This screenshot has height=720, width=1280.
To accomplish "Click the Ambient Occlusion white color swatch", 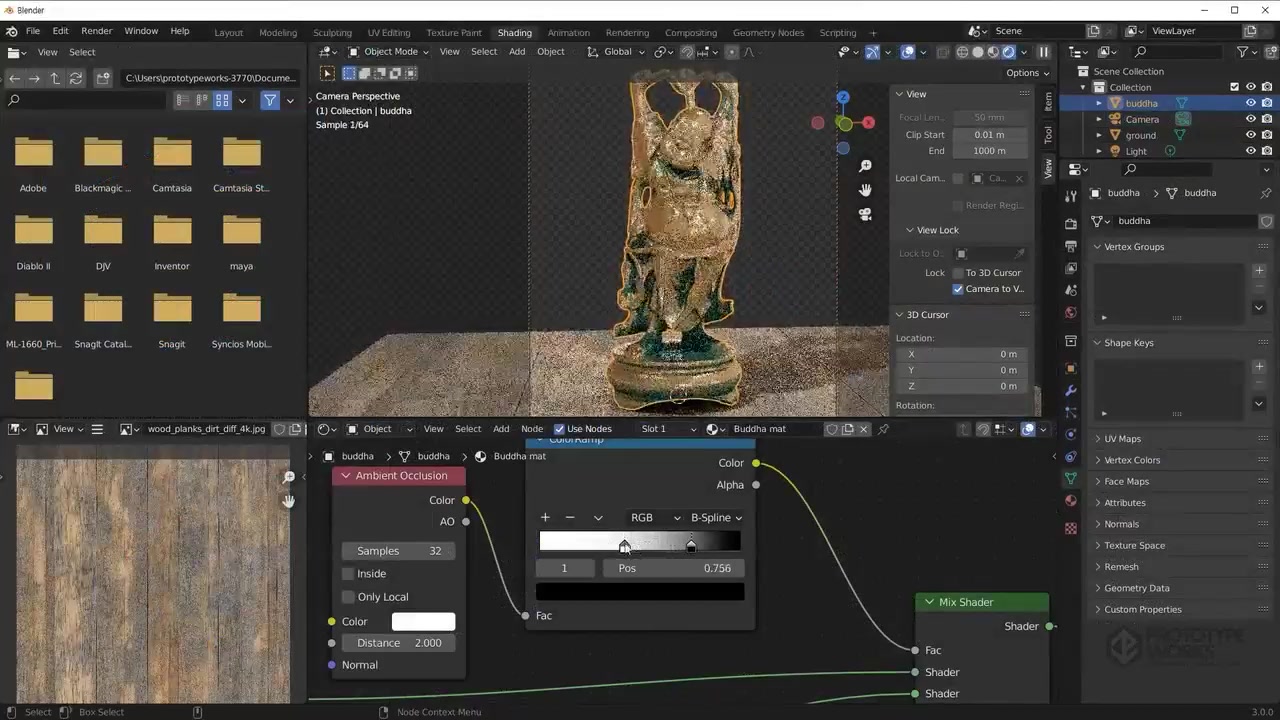I will pyautogui.click(x=423, y=622).
